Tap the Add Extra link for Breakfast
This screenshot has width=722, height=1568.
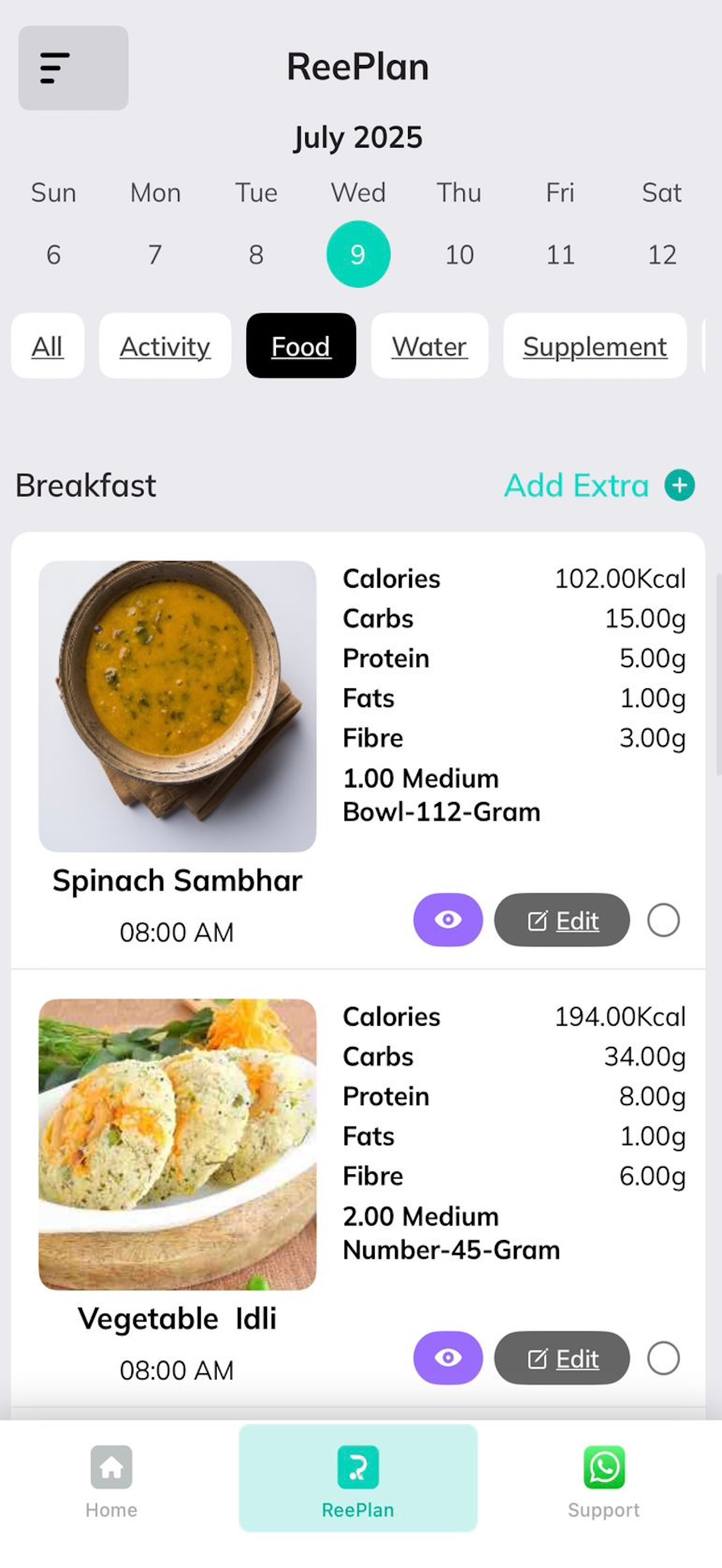(x=577, y=485)
